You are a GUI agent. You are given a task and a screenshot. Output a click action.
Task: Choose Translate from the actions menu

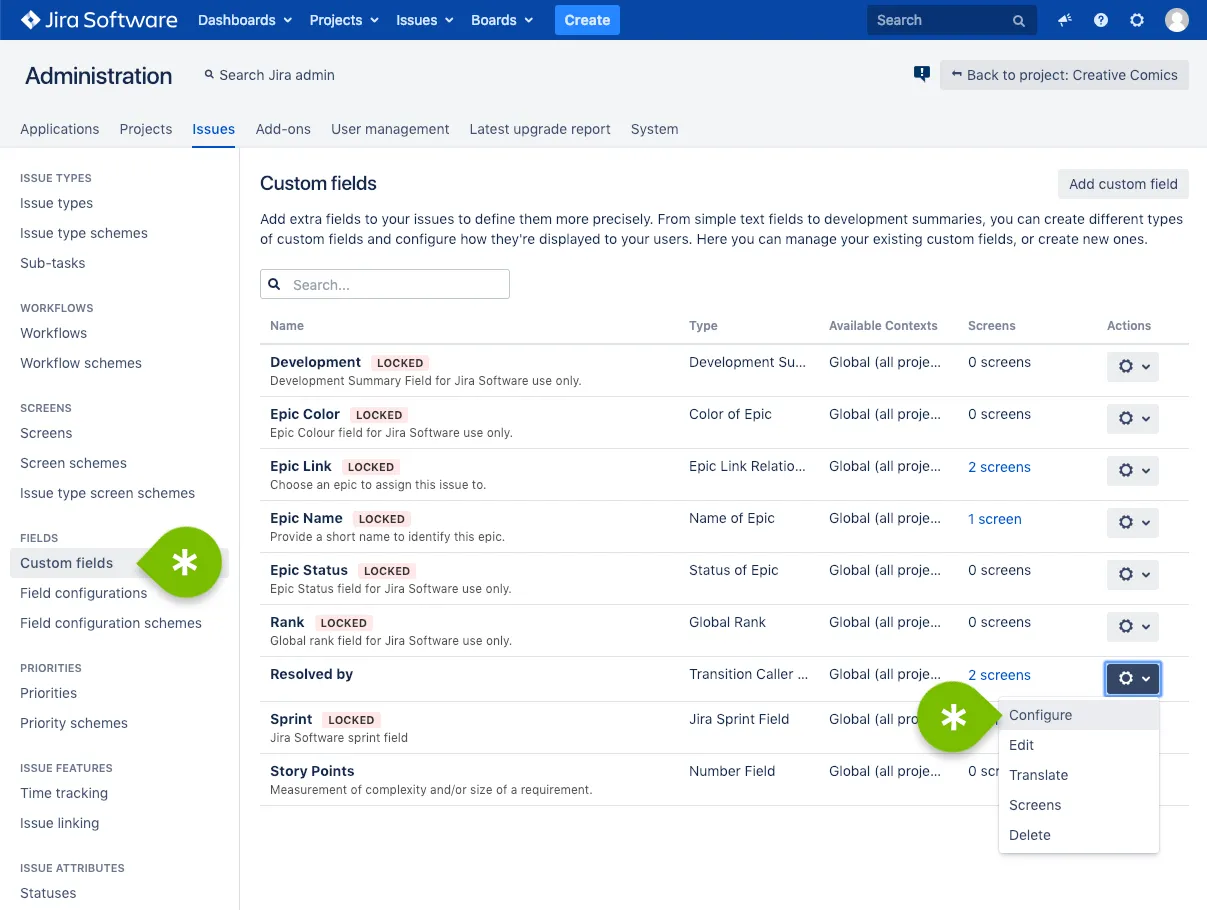pos(1079,775)
